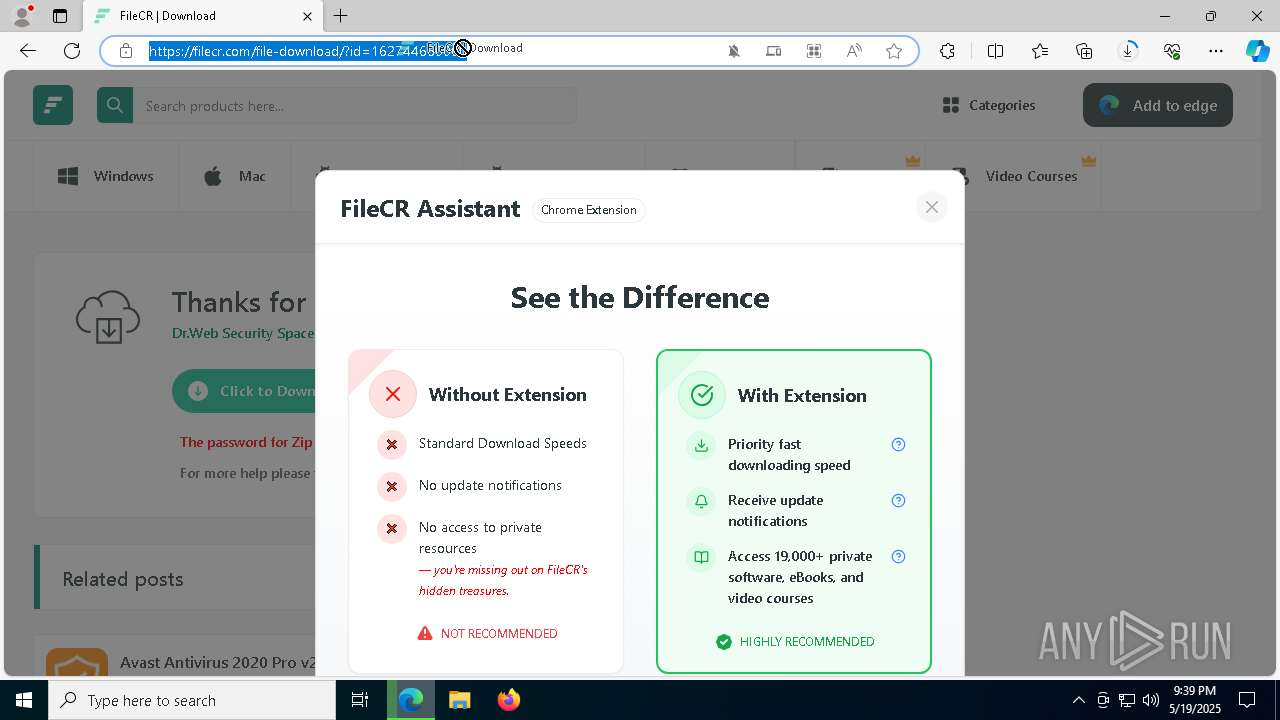1280x720 pixels.
Task: Open browser Extensions puzzle icon
Action: 947,51
